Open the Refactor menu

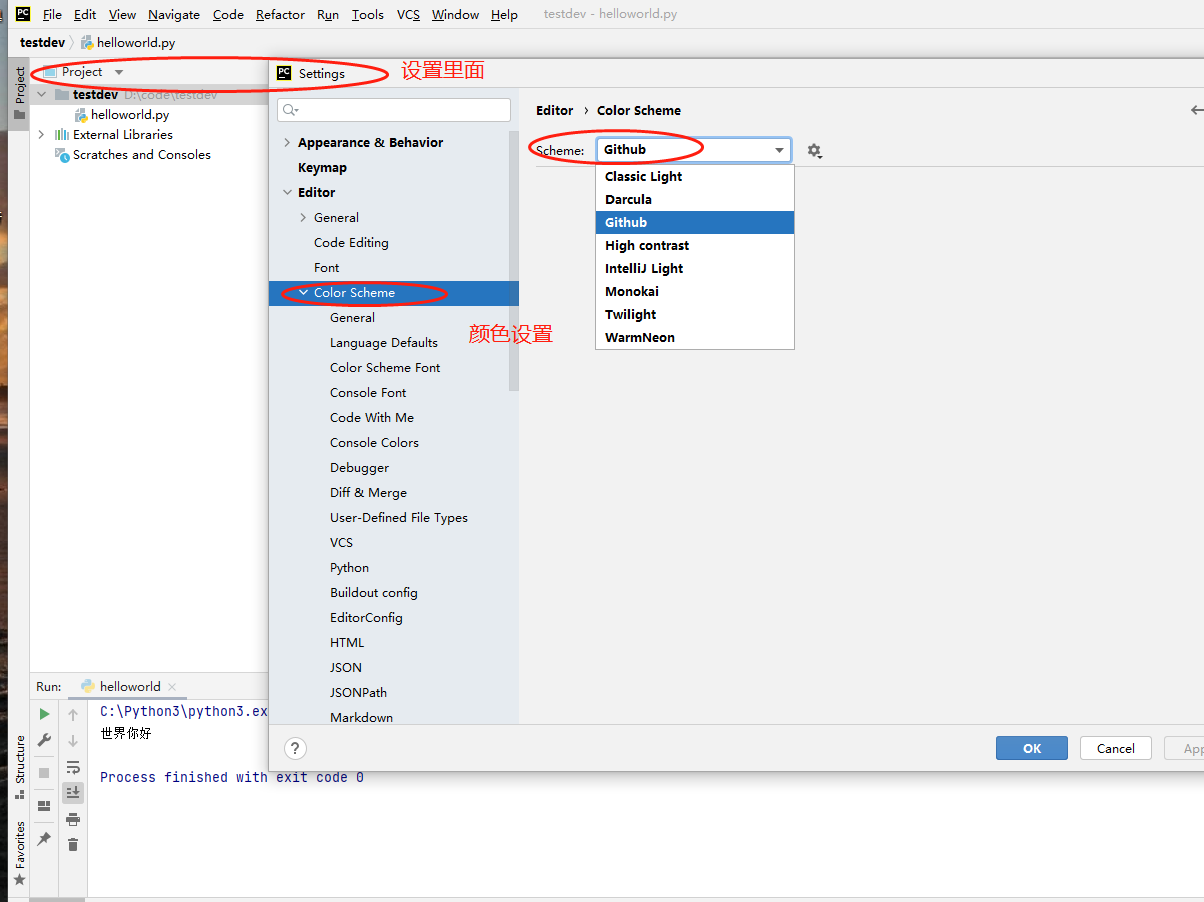tap(280, 14)
